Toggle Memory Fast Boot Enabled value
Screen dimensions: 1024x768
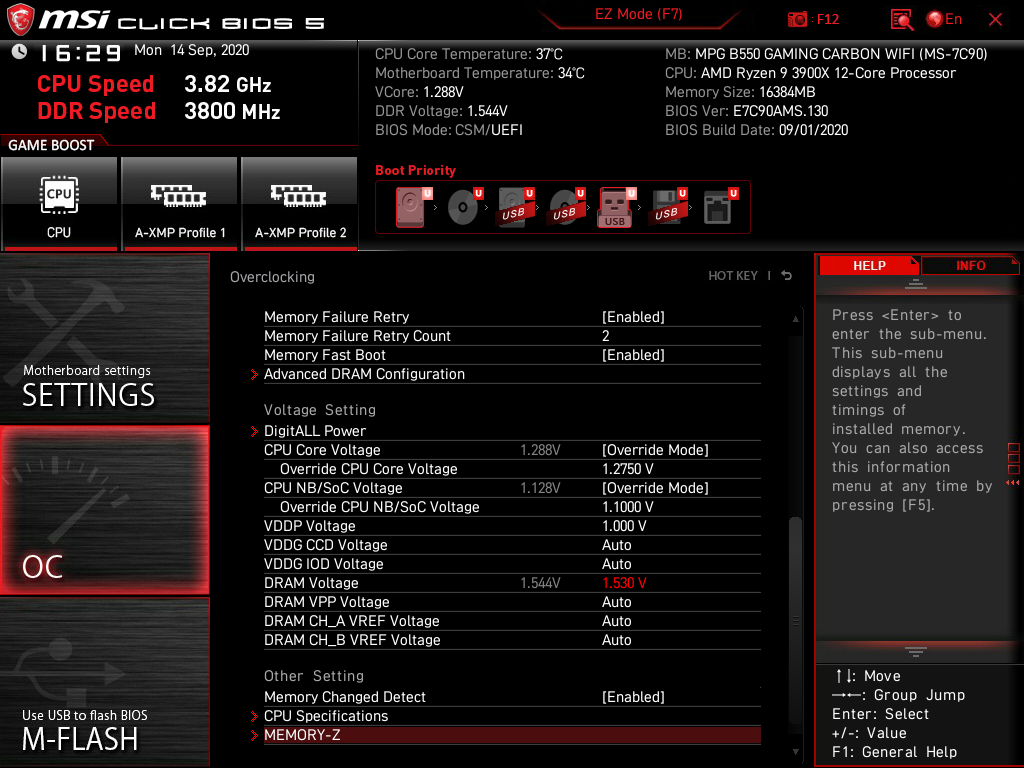coord(633,355)
